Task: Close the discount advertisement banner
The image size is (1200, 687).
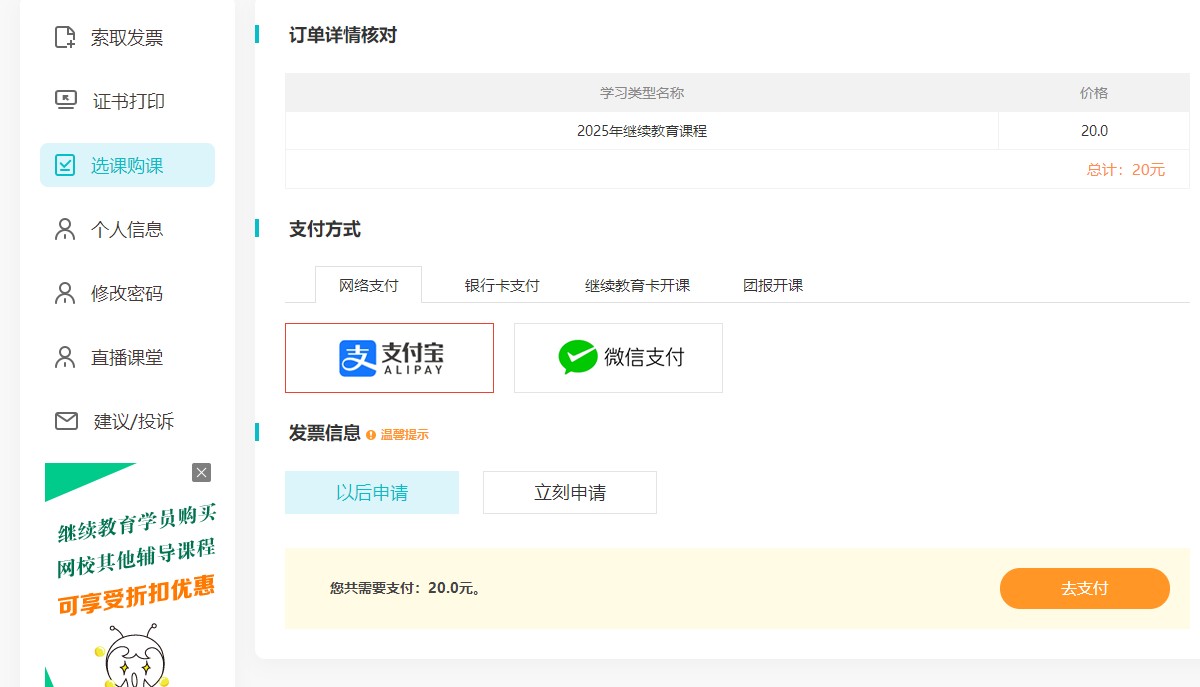Action: pos(201,473)
